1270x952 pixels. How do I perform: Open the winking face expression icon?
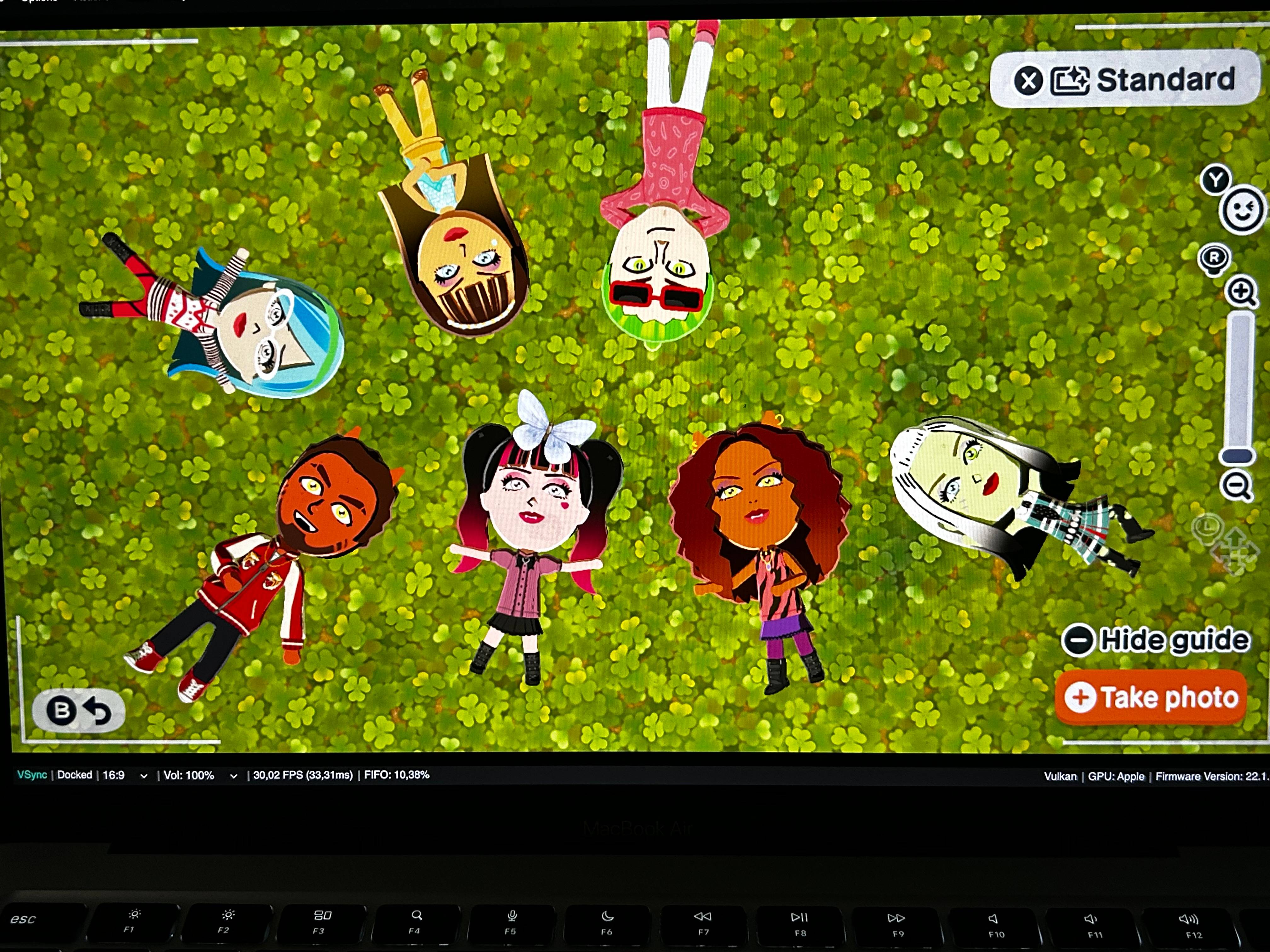click(x=1243, y=210)
